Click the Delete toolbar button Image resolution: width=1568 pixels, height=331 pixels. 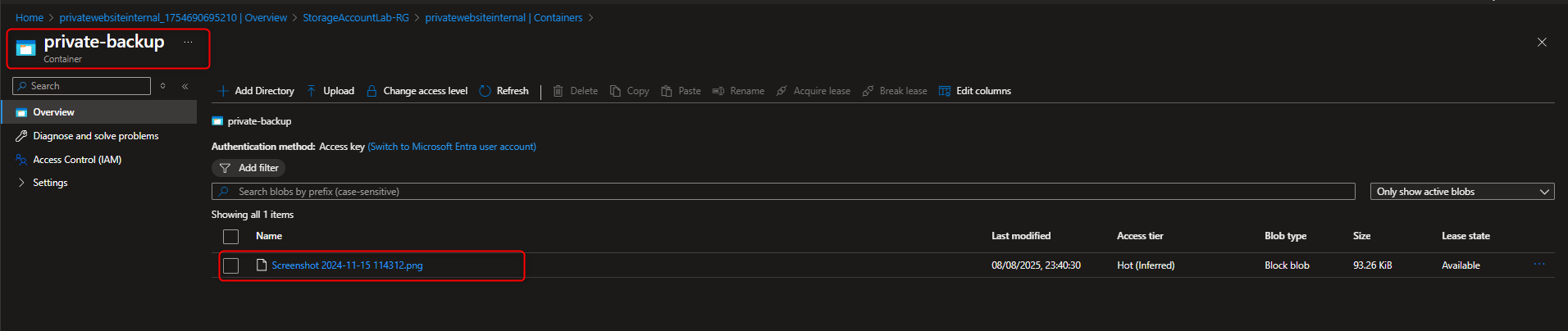tap(575, 91)
